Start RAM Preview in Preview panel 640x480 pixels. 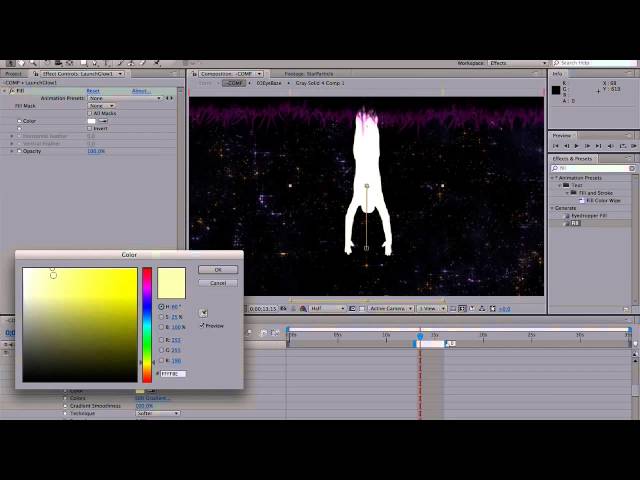click(633, 146)
